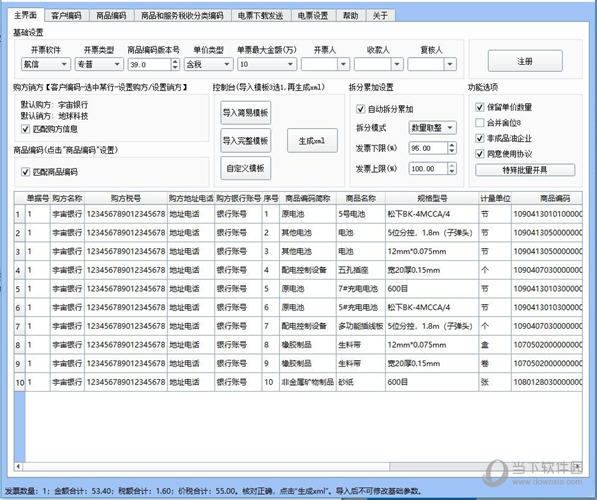Click the code cell 1080128030000000
The width and height of the screenshot is (597, 500).
coord(547,382)
